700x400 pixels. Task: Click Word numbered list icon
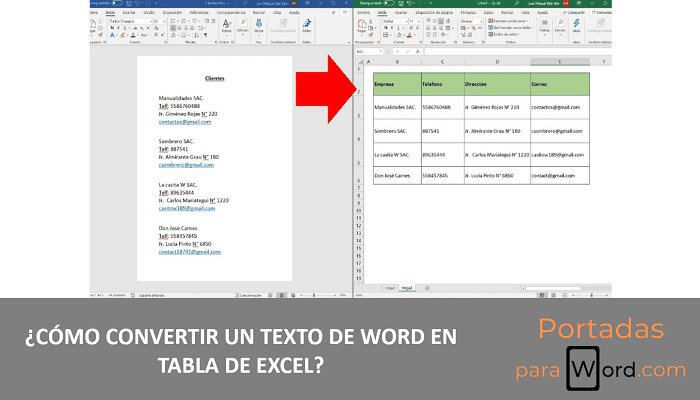[183, 21]
